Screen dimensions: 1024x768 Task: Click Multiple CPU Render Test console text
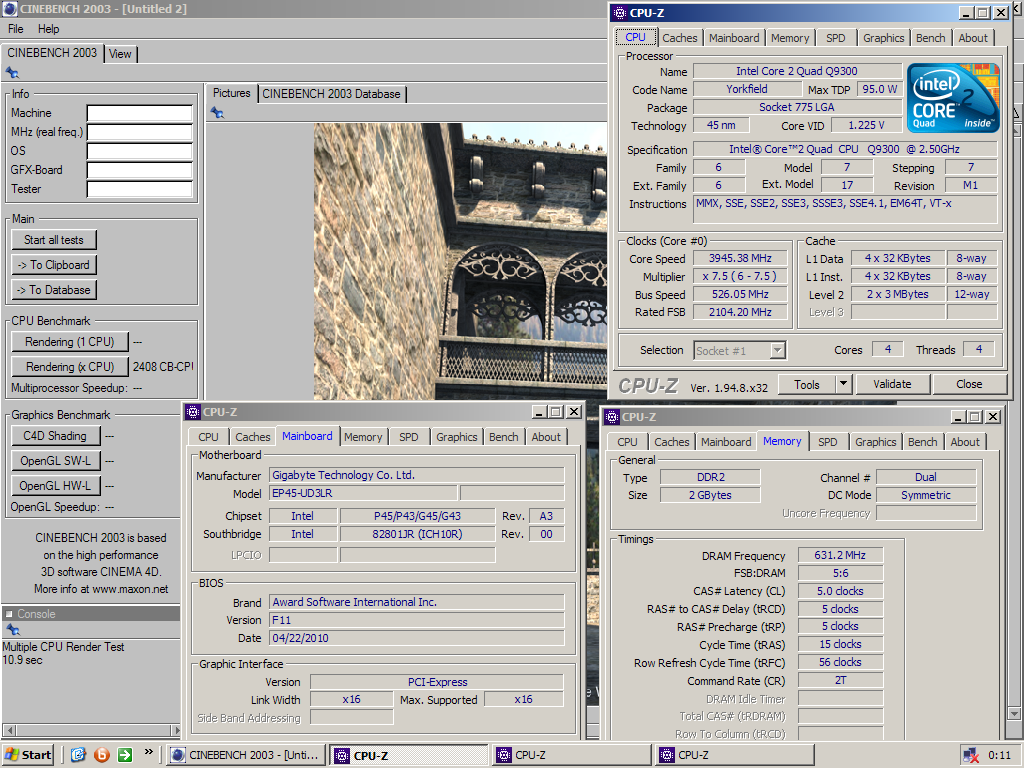(63, 647)
